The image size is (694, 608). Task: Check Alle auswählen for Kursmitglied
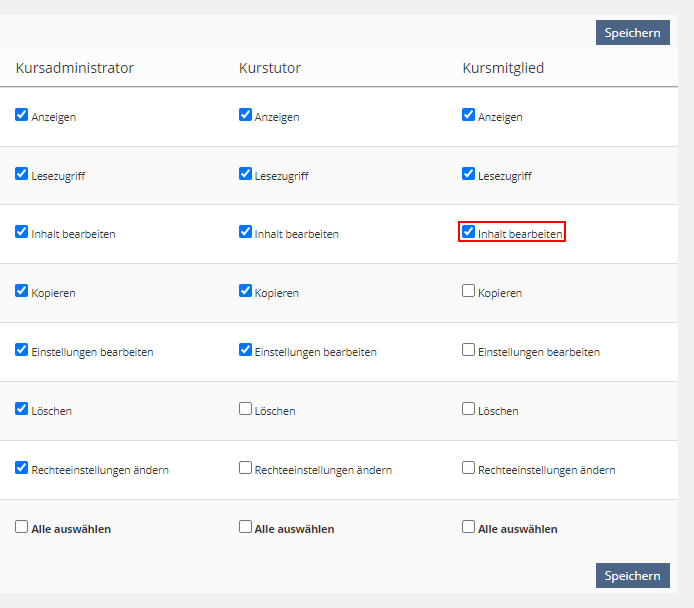coord(468,527)
